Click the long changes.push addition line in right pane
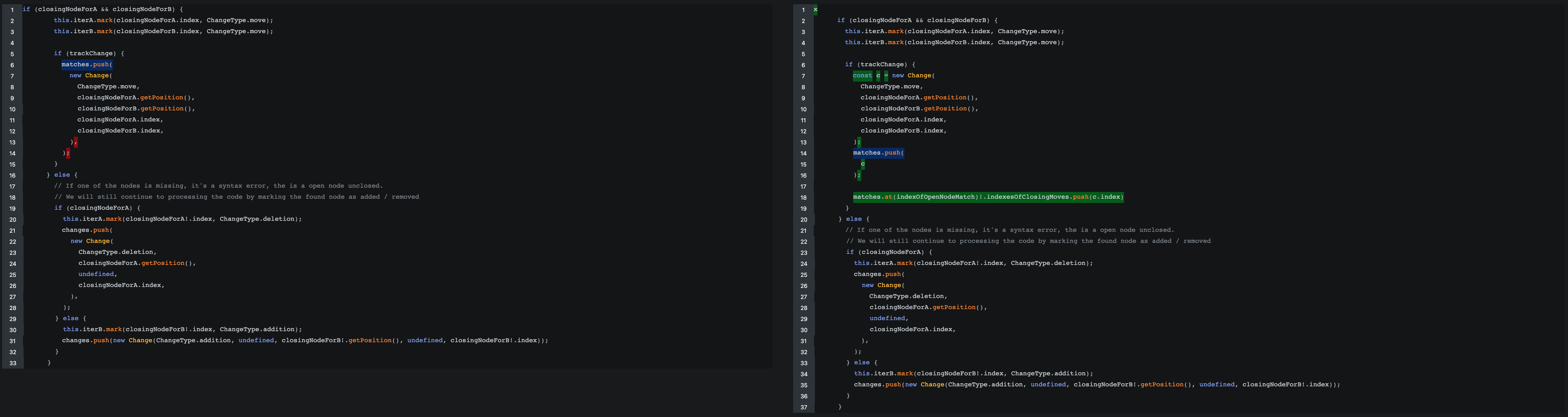The width and height of the screenshot is (1568, 417). click(x=1098, y=384)
